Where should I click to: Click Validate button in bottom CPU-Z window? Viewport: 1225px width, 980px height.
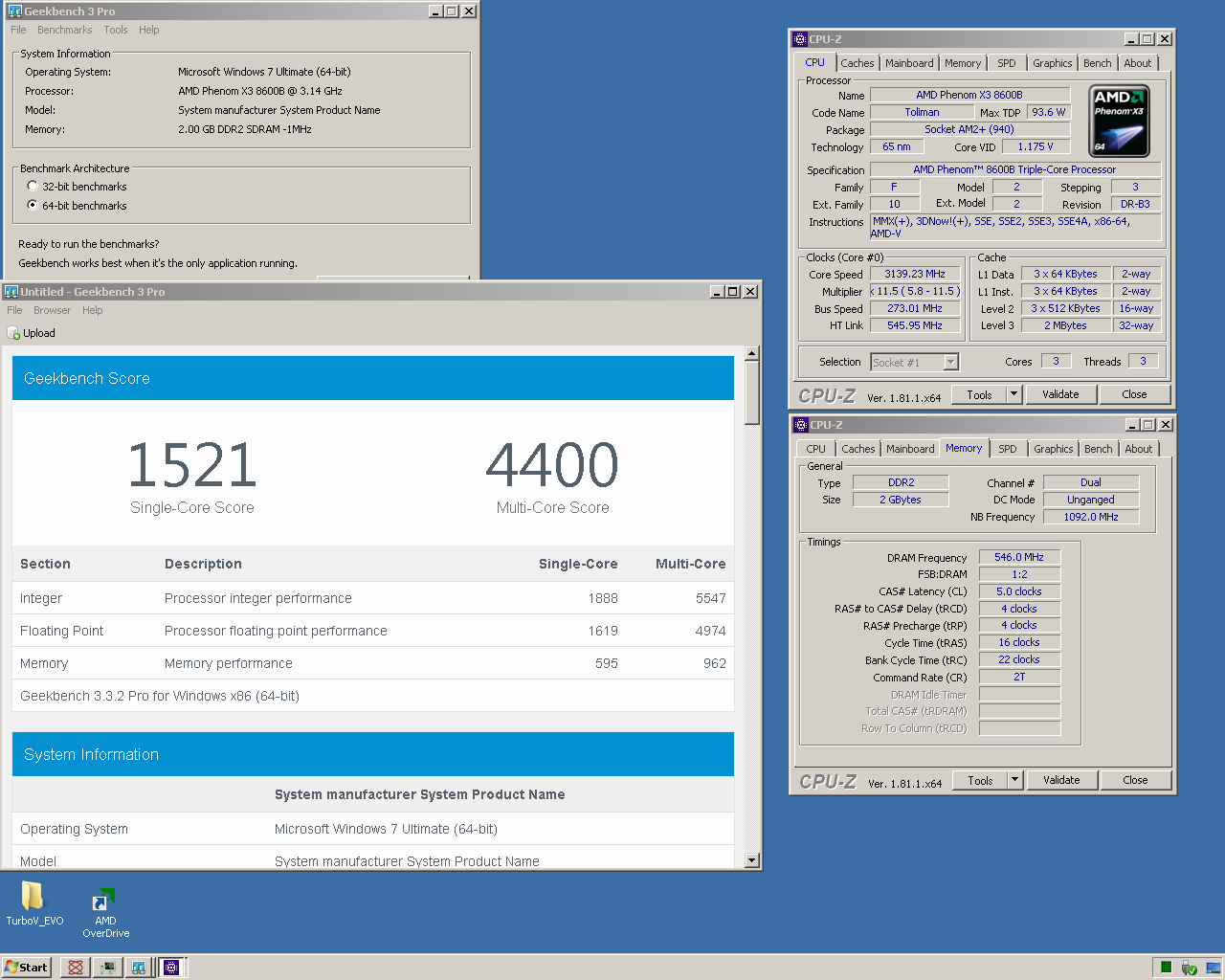coord(1061,780)
